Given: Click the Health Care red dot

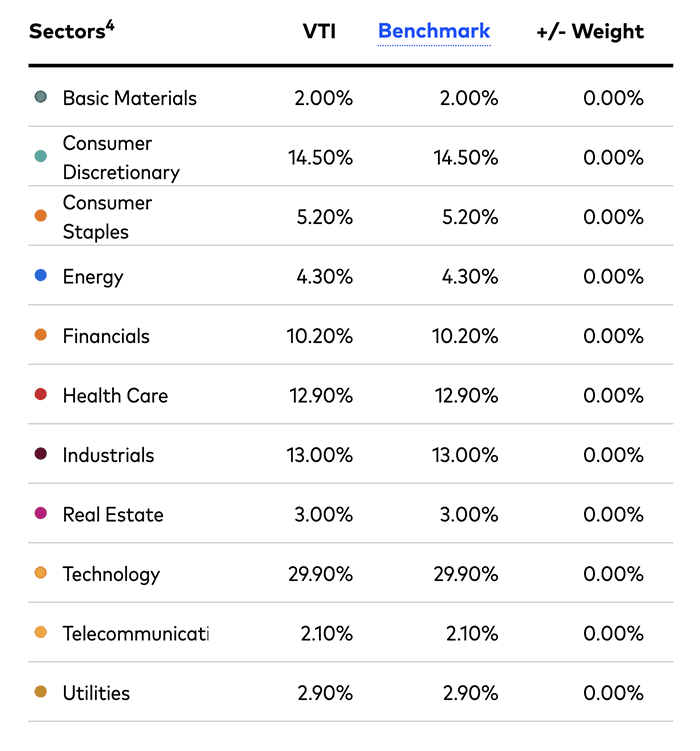Looking at the screenshot, I should click(40, 395).
